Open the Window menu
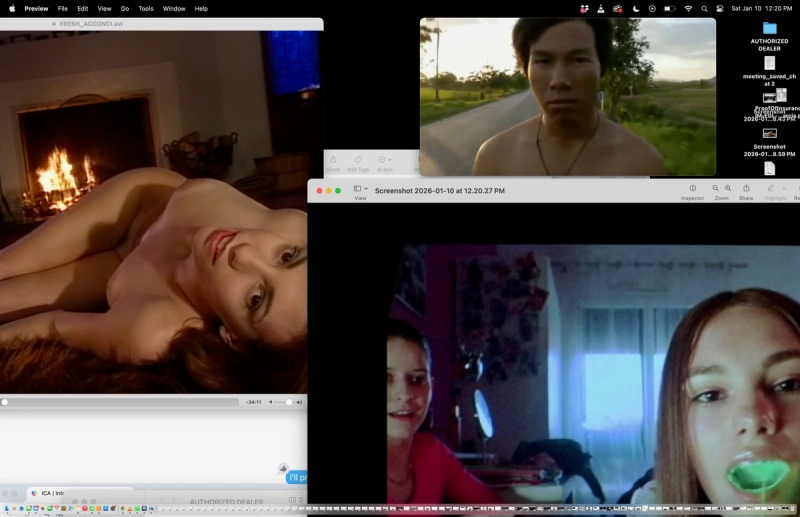 174,9
